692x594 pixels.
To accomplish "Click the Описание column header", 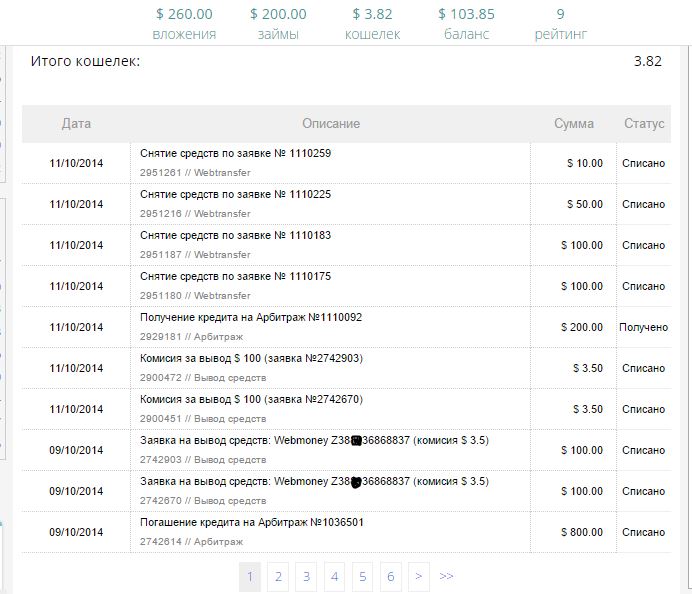I will [331, 124].
